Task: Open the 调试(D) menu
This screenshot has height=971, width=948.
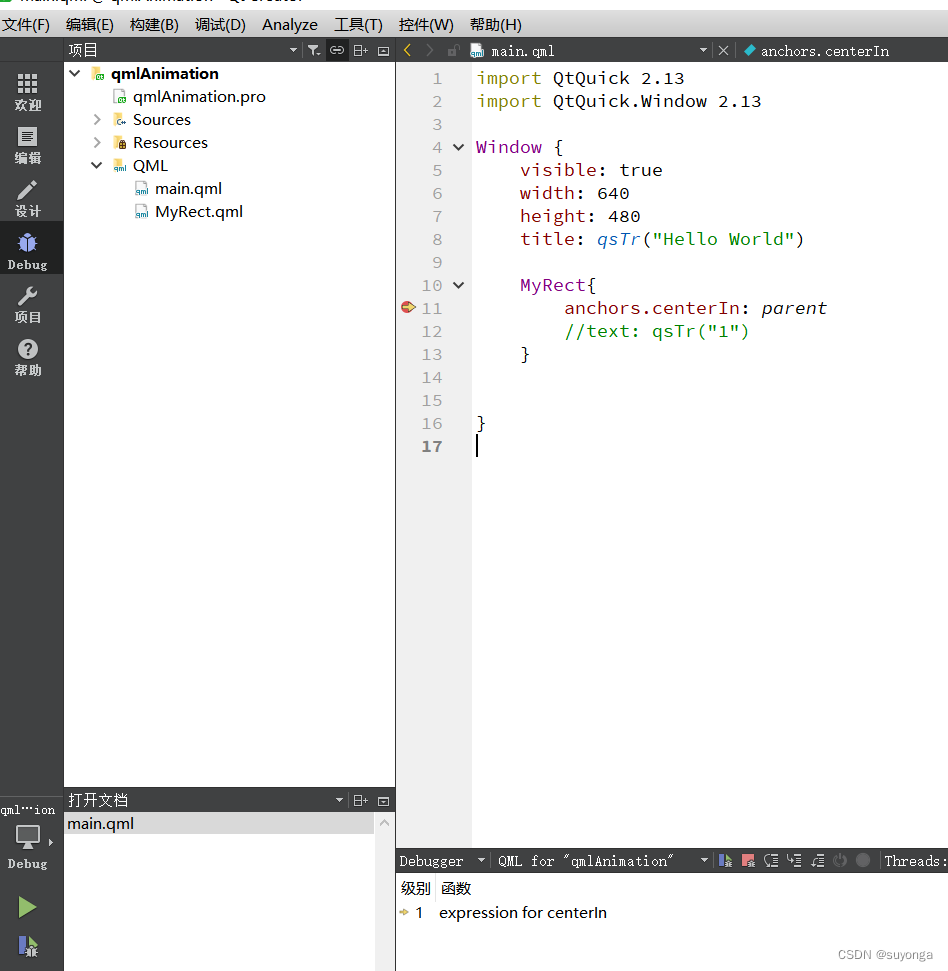Action: coord(220,25)
